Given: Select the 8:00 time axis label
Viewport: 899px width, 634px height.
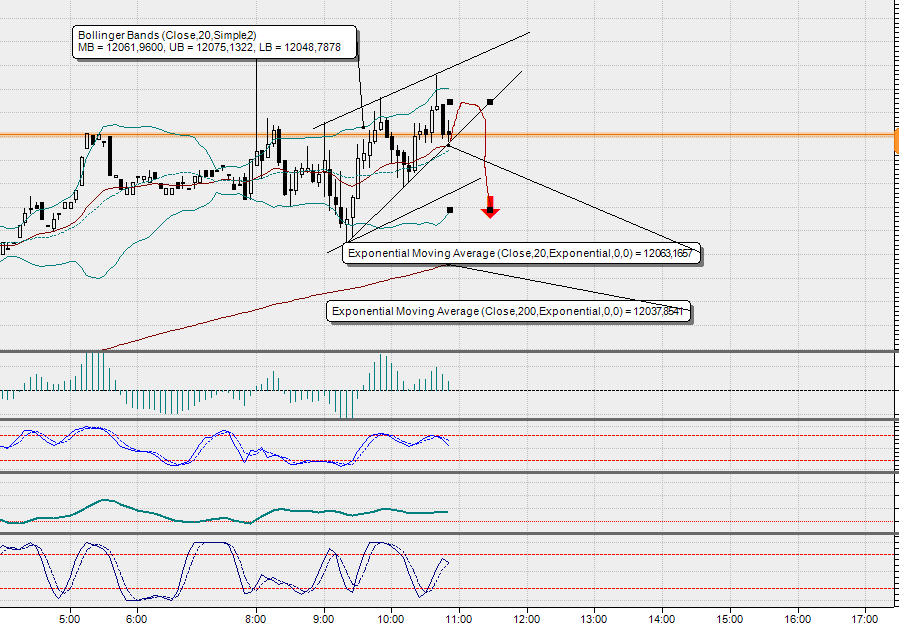Looking at the screenshot, I should pyautogui.click(x=255, y=620).
